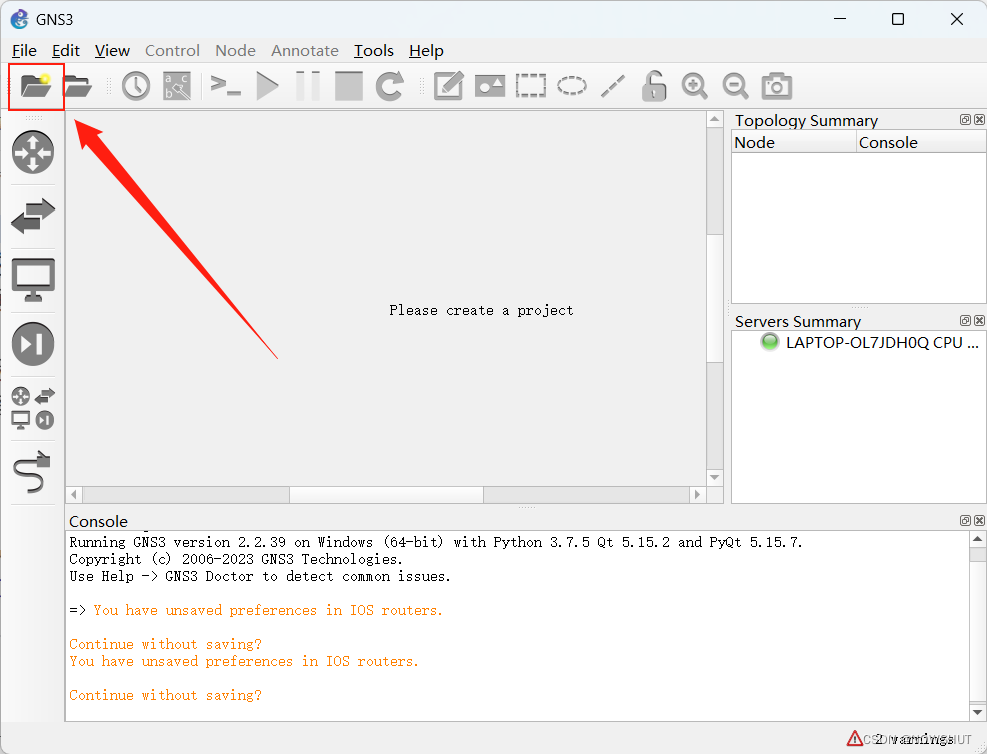
Task: Close the Topology Summary panel
Action: click(979, 120)
